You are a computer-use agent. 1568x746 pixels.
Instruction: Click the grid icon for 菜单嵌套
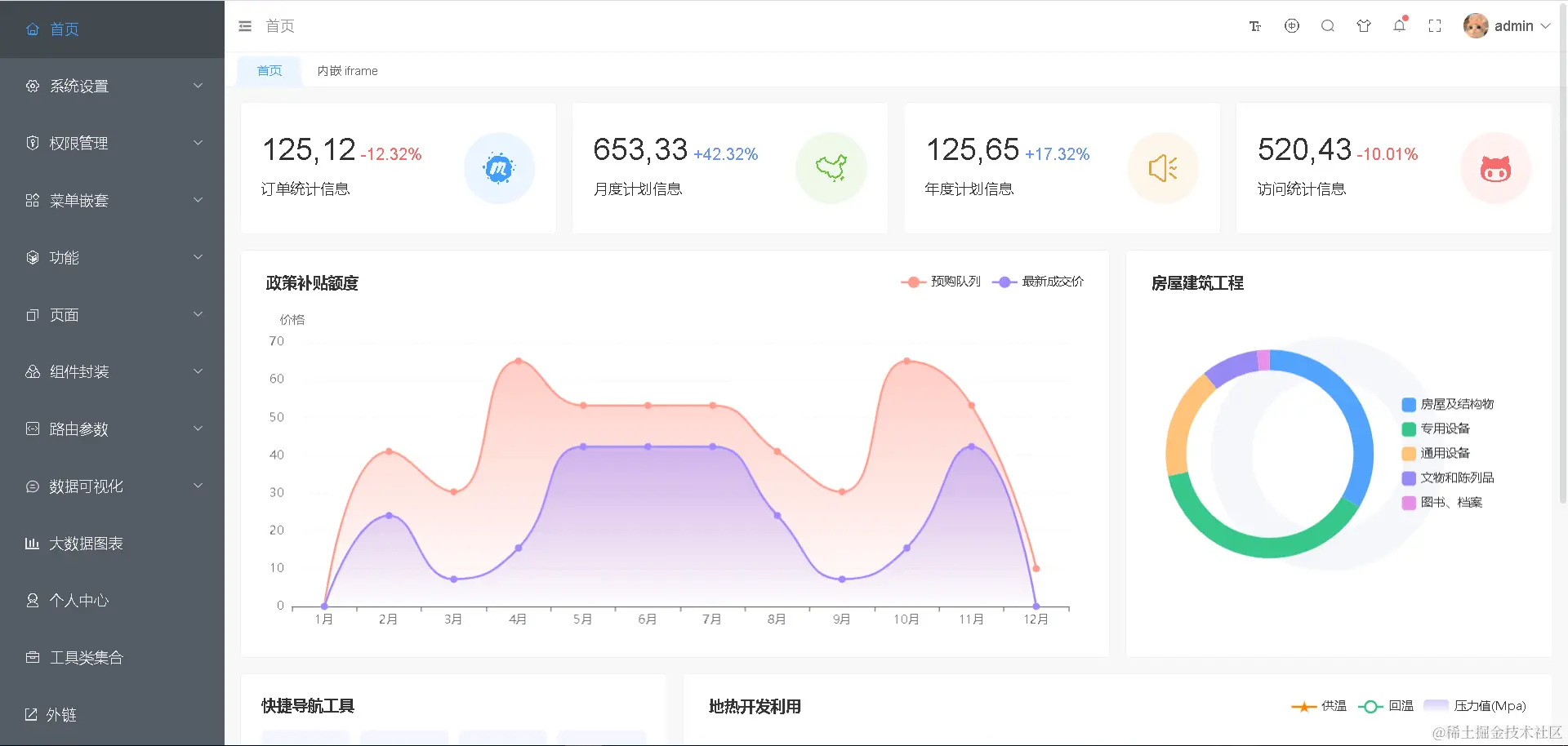pyautogui.click(x=33, y=200)
